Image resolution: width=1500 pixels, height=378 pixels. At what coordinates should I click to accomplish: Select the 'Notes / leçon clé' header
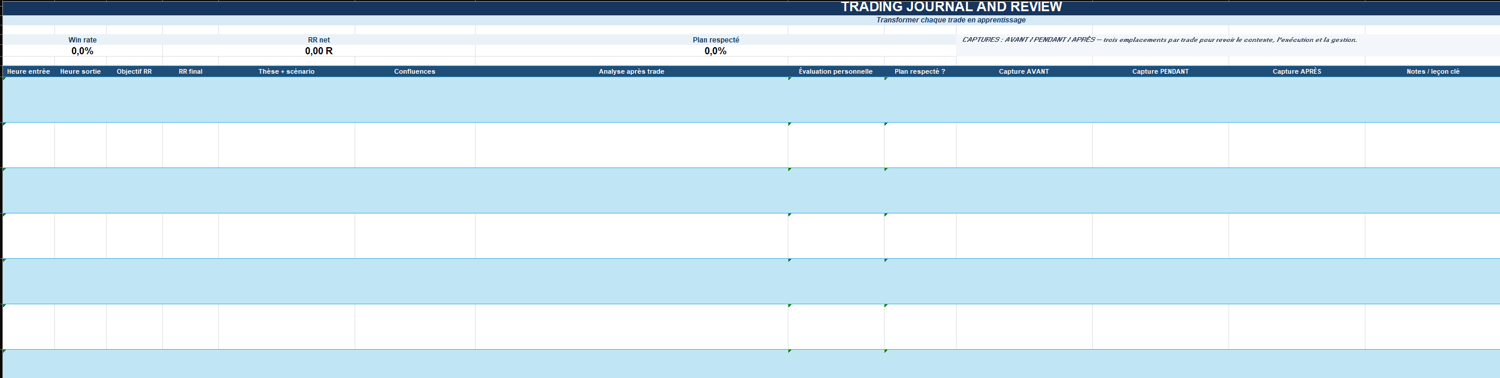[x=1433, y=72]
